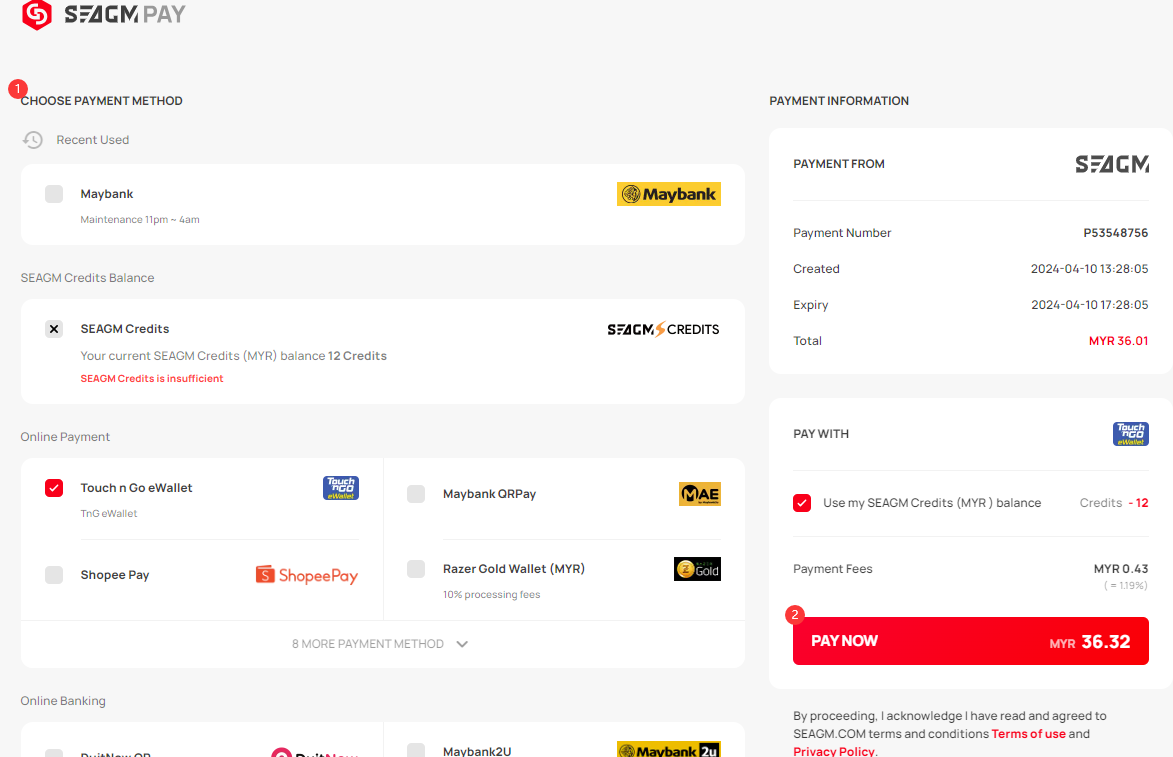Image resolution: width=1173 pixels, height=757 pixels.
Task: Click the 'Online Banking' section label
Action: [63, 701]
